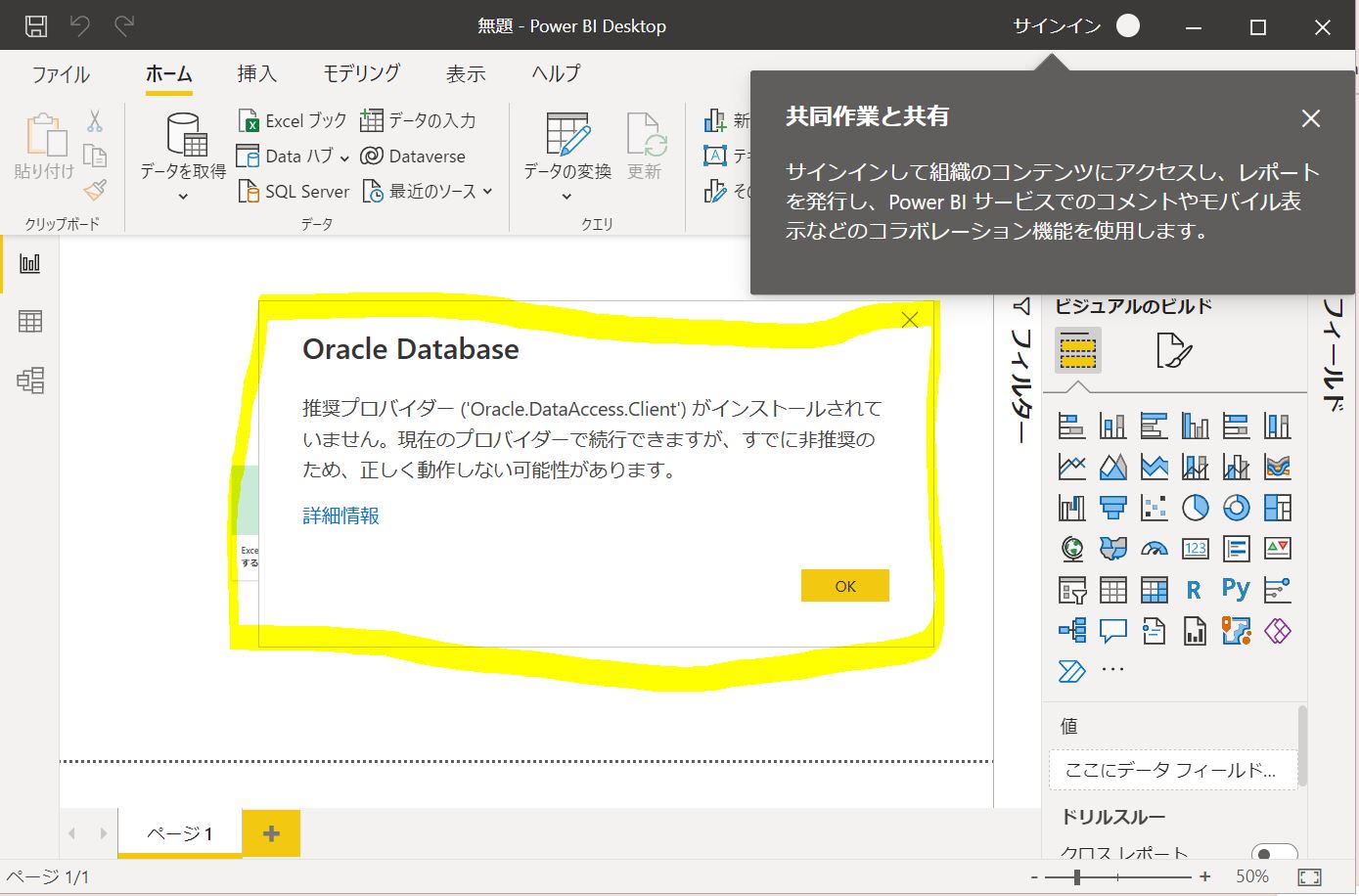Toggle the cross-report drillthrough switch
The height and width of the screenshot is (896, 1359).
[1273, 854]
